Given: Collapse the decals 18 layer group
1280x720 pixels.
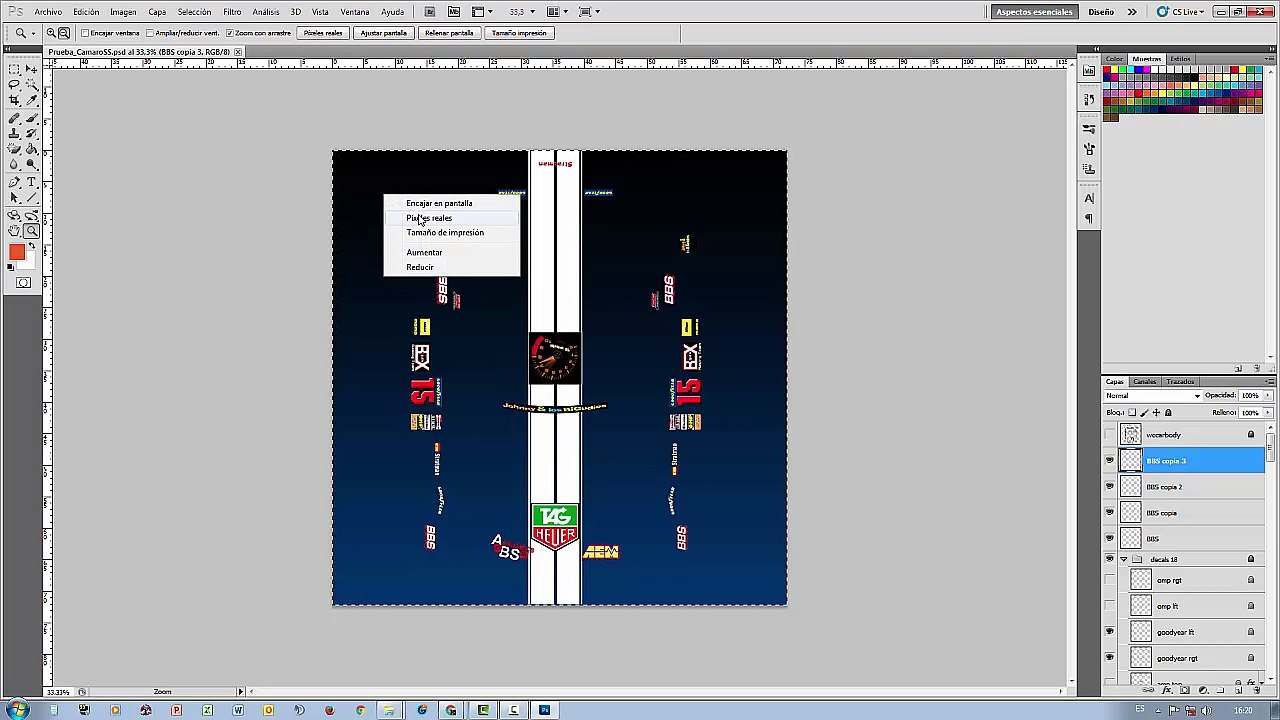Looking at the screenshot, I should 1124,559.
